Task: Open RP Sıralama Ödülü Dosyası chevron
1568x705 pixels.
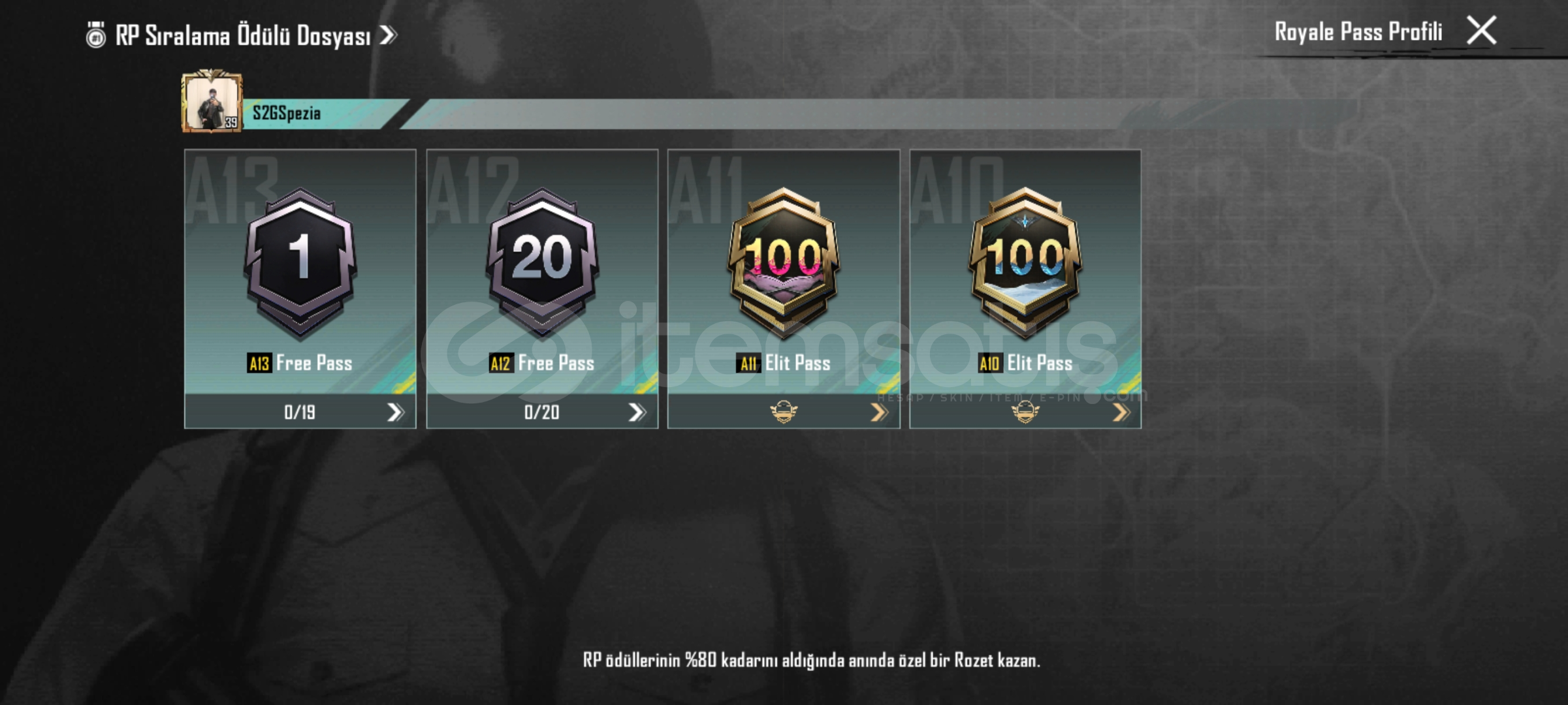Action: 389,35
